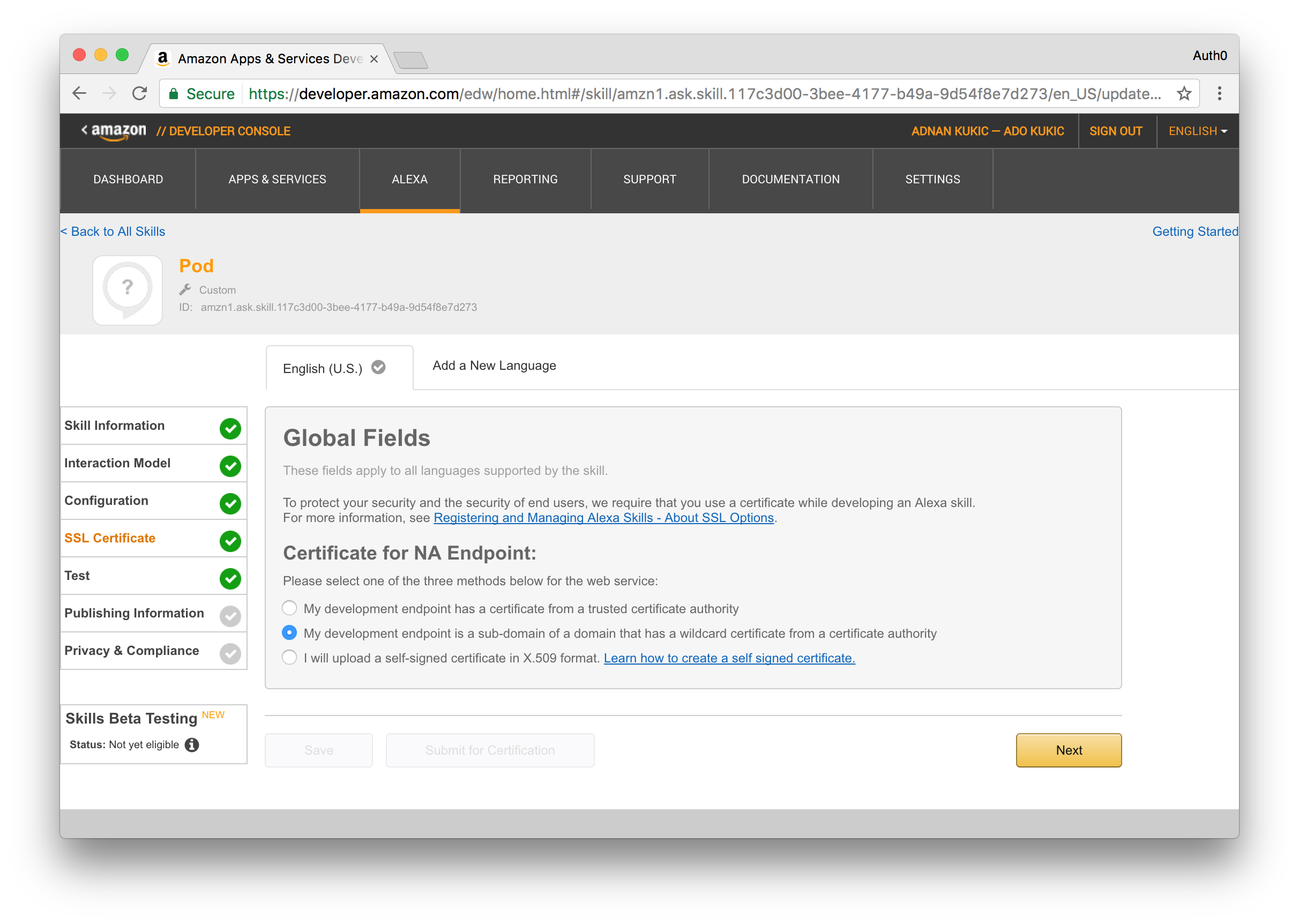1299x924 pixels.
Task: Click the Skills Beta Testing info icon
Action: pos(192,745)
